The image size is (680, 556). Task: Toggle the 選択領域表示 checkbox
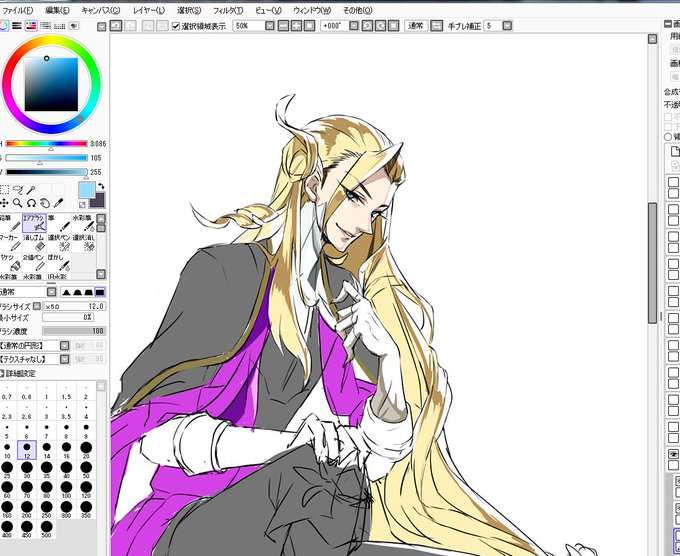(x=176, y=26)
